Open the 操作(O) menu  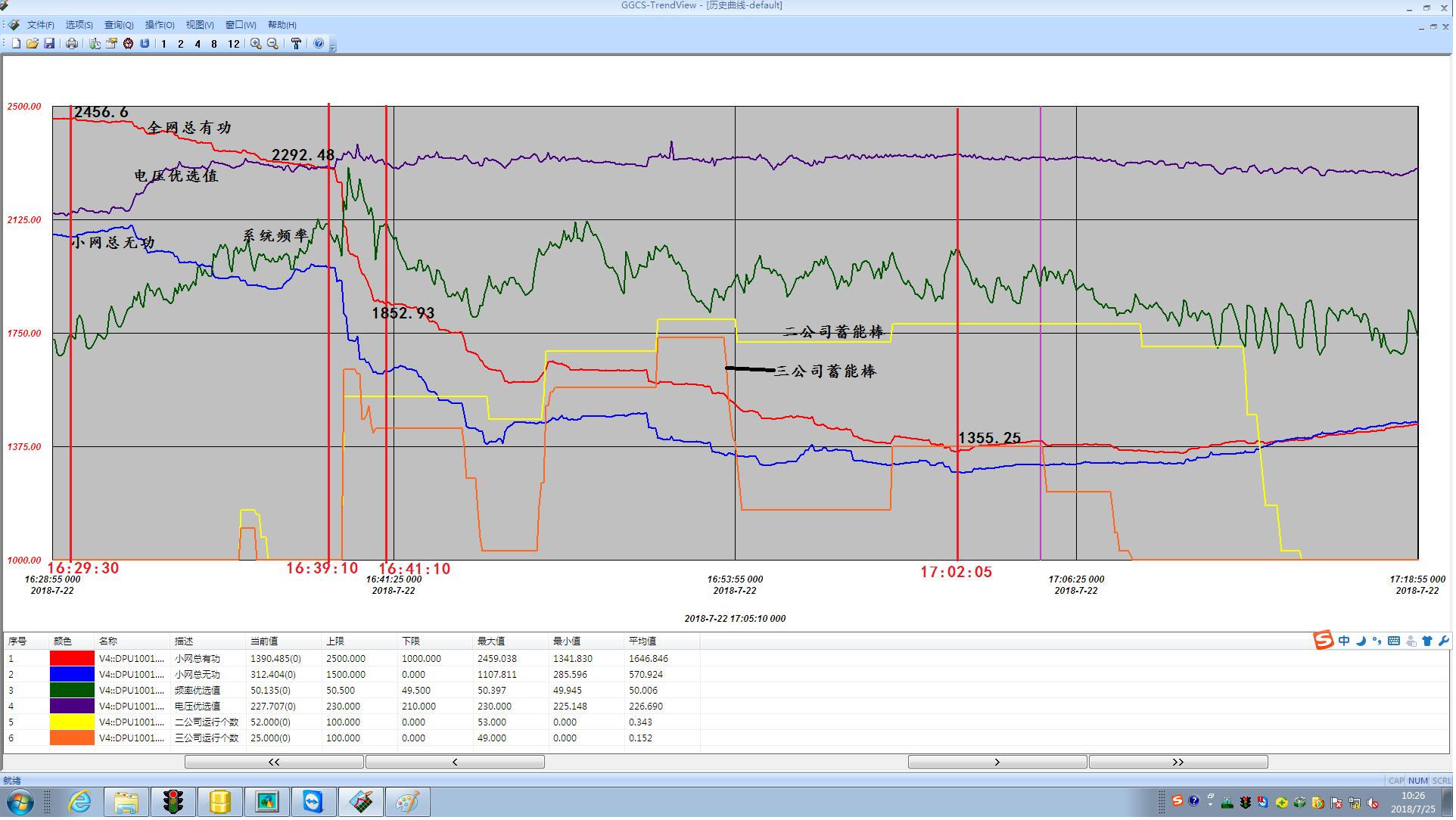160,25
